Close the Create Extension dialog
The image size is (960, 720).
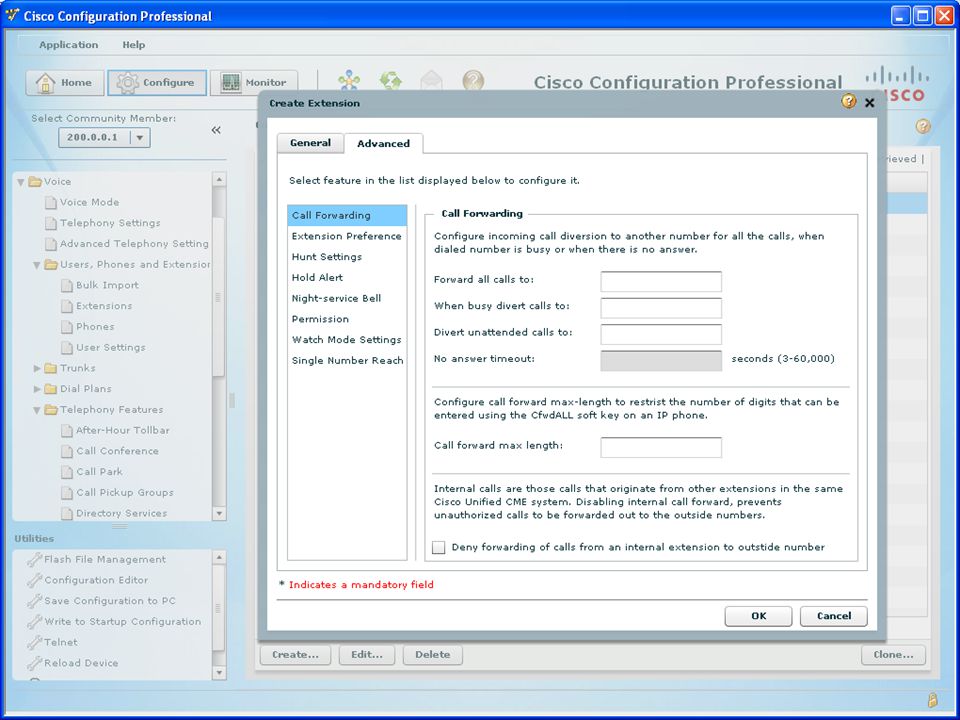tap(869, 103)
